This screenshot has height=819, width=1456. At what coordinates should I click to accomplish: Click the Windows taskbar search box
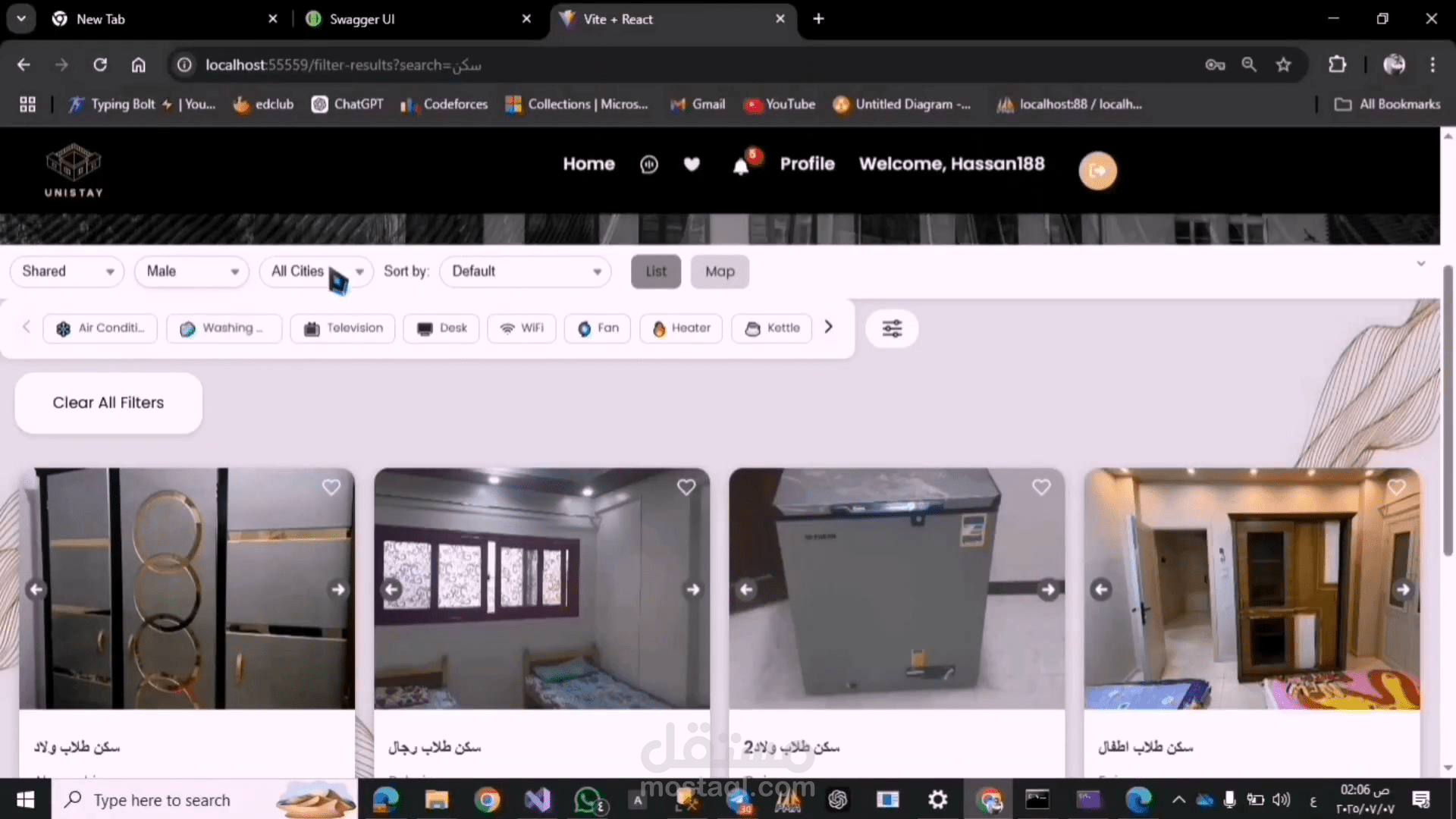162,800
